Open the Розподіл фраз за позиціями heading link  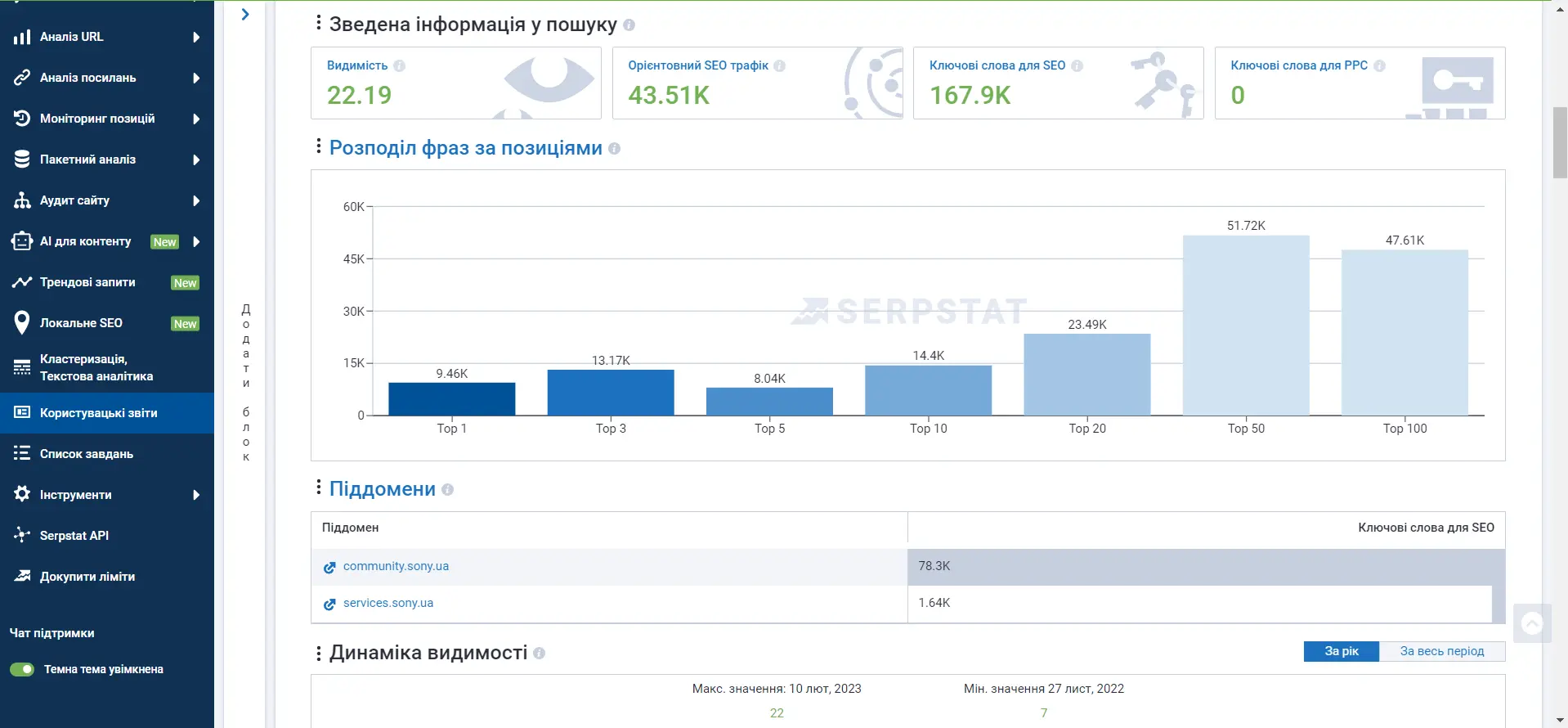466,148
